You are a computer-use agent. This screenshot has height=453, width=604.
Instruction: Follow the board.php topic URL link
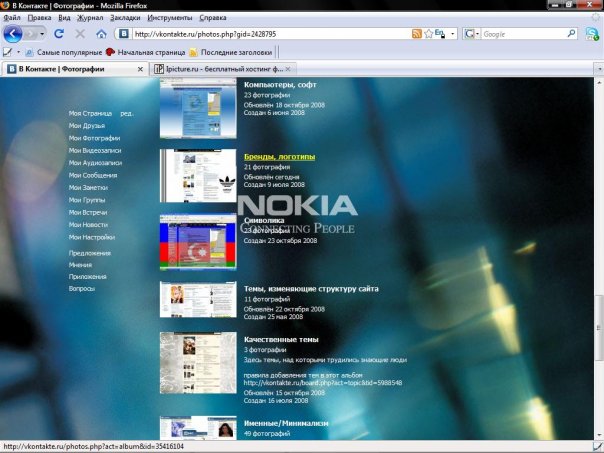pos(323,383)
